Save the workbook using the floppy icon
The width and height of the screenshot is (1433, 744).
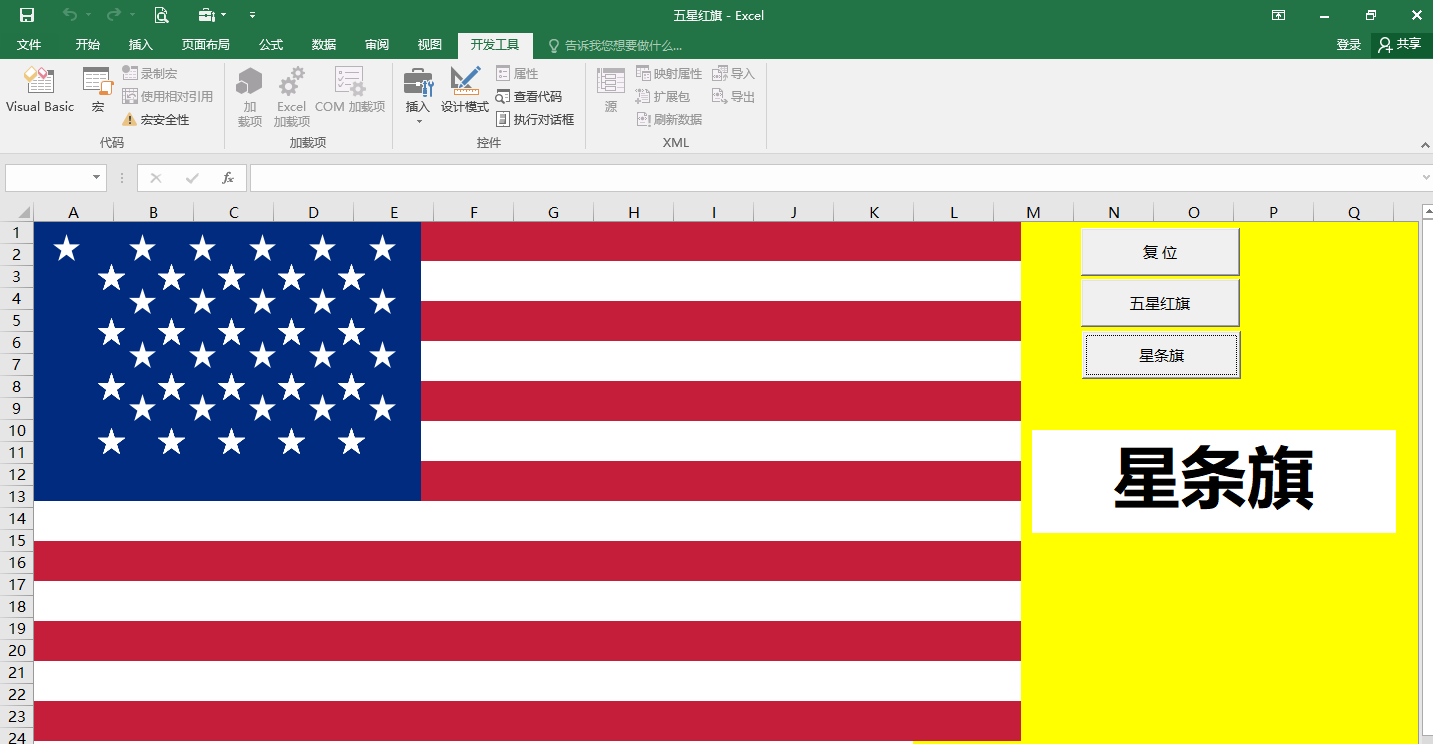27,15
